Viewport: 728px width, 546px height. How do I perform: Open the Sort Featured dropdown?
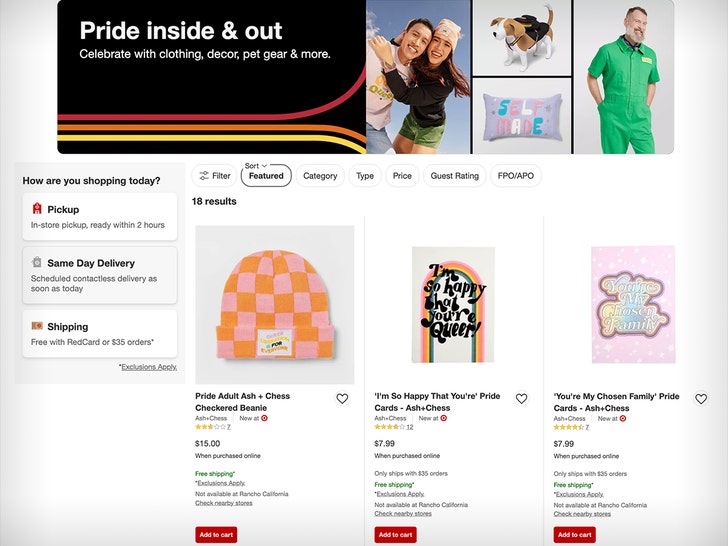[266, 176]
